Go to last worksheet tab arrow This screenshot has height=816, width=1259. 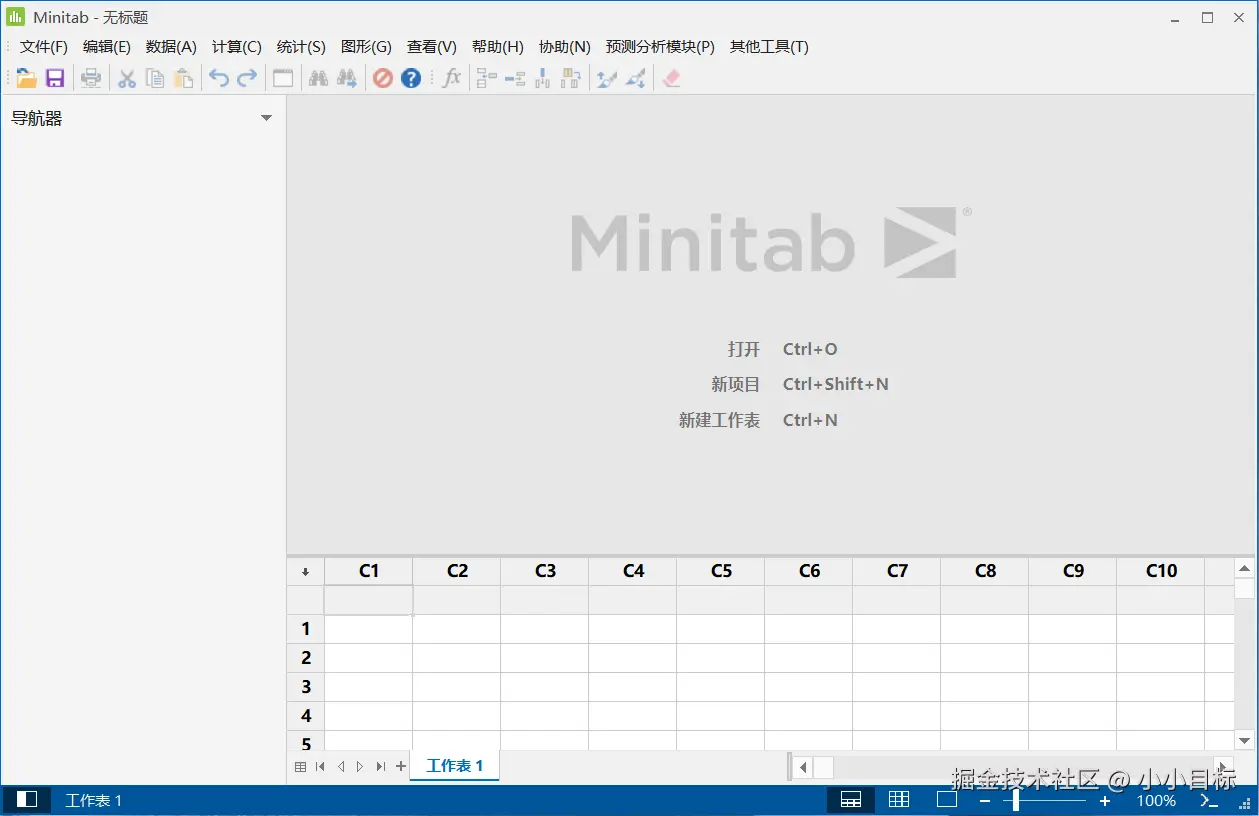(380, 767)
